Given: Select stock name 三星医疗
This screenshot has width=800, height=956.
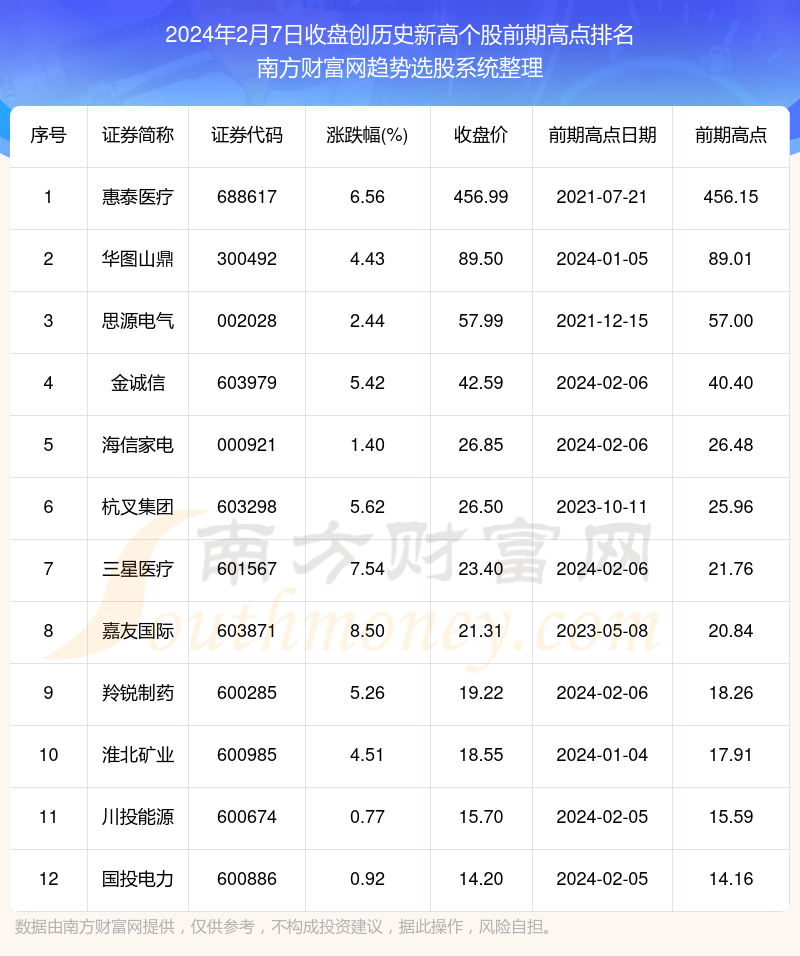Looking at the screenshot, I should 138,569.
